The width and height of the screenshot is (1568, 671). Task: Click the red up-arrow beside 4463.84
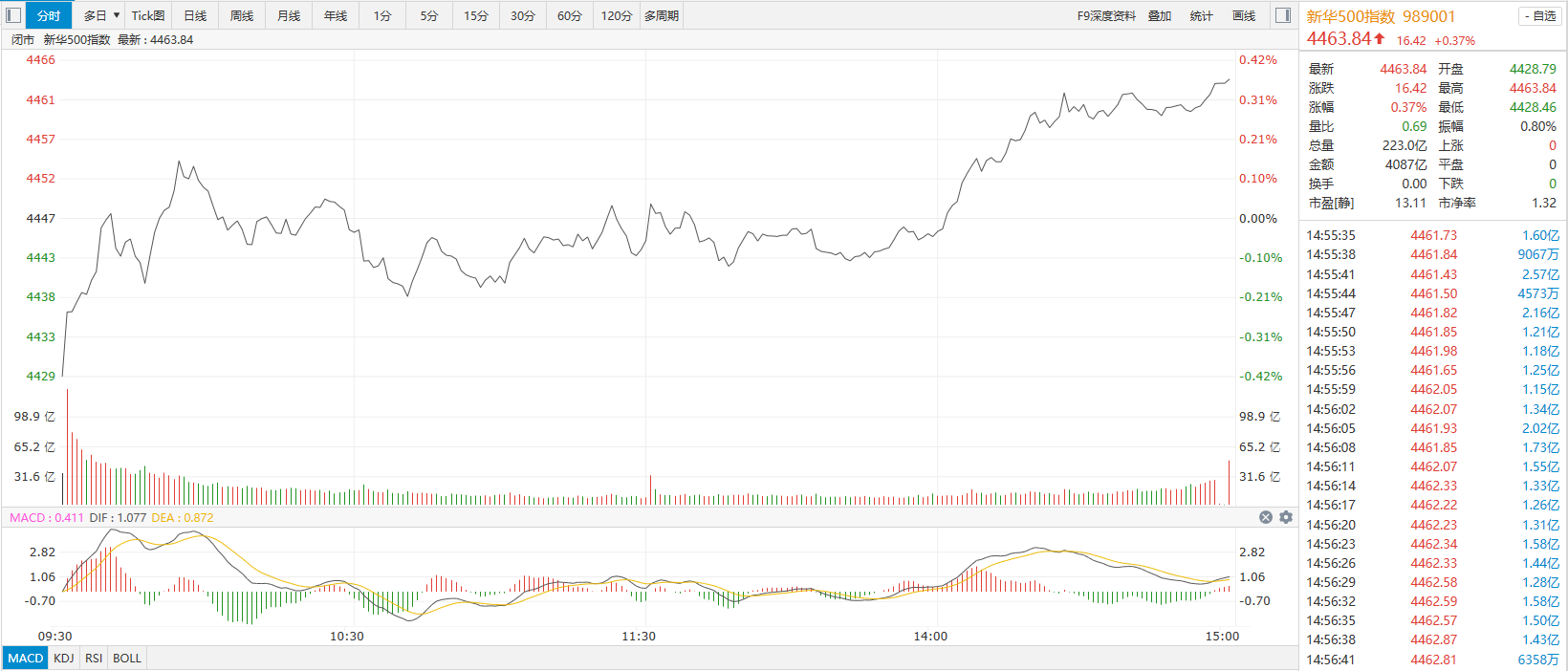[1380, 39]
